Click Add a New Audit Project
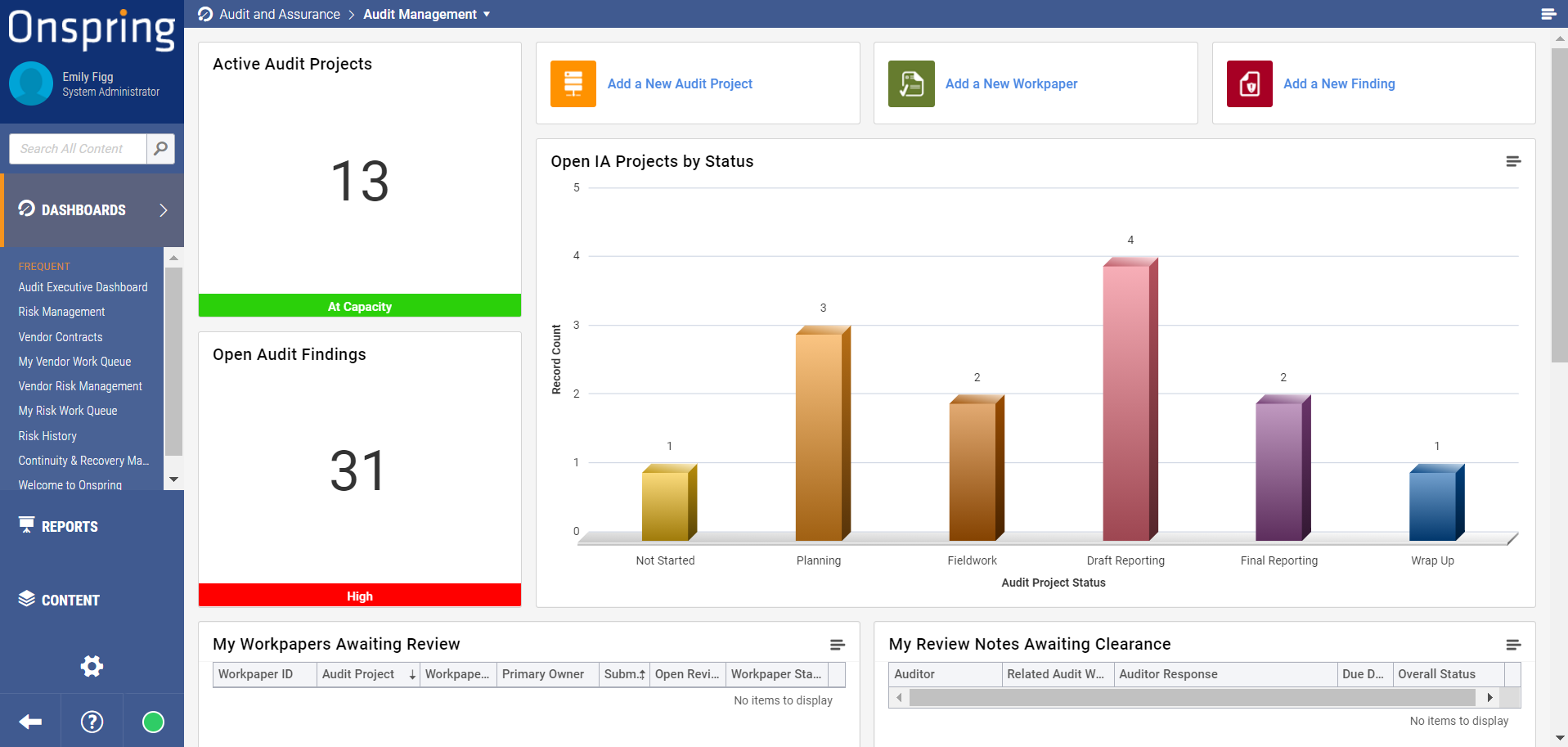 coord(680,83)
